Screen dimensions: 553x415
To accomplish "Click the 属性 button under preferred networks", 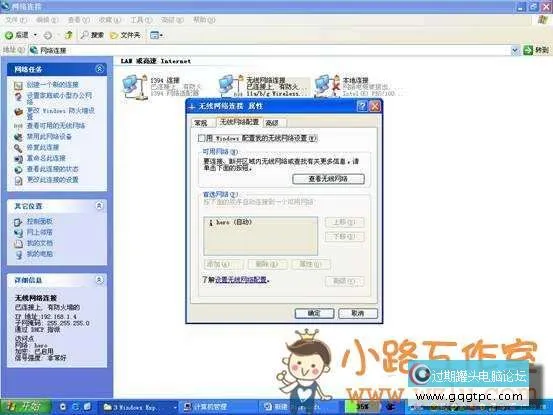I will (x=311, y=264).
